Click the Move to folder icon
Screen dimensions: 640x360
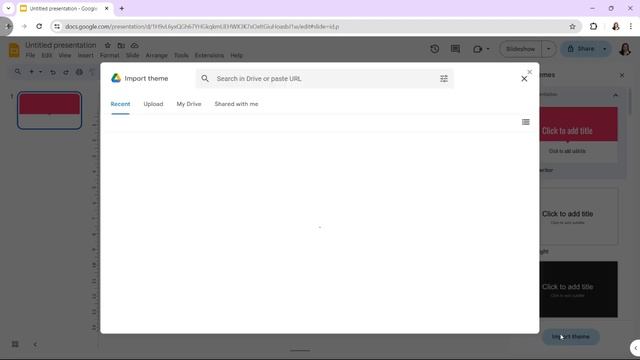point(121,45)
